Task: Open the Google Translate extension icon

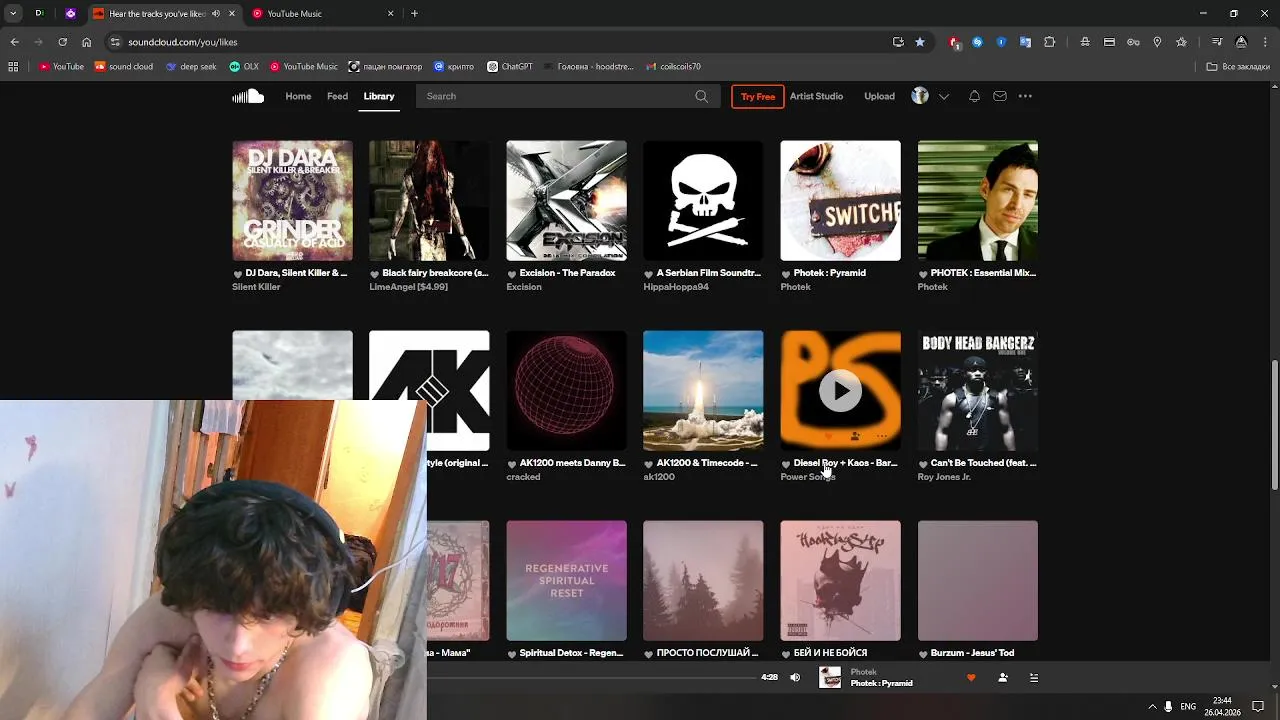Action: (x=1025, y=42)
